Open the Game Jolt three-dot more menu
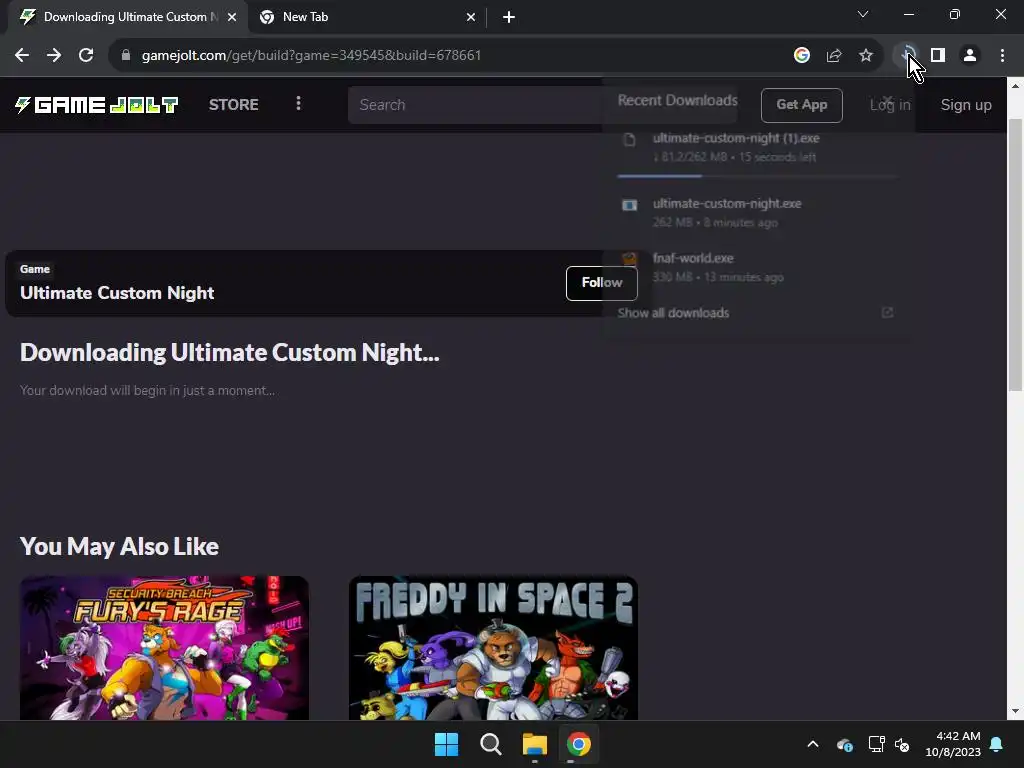The image size is (1024, 768). click(298, 104)
